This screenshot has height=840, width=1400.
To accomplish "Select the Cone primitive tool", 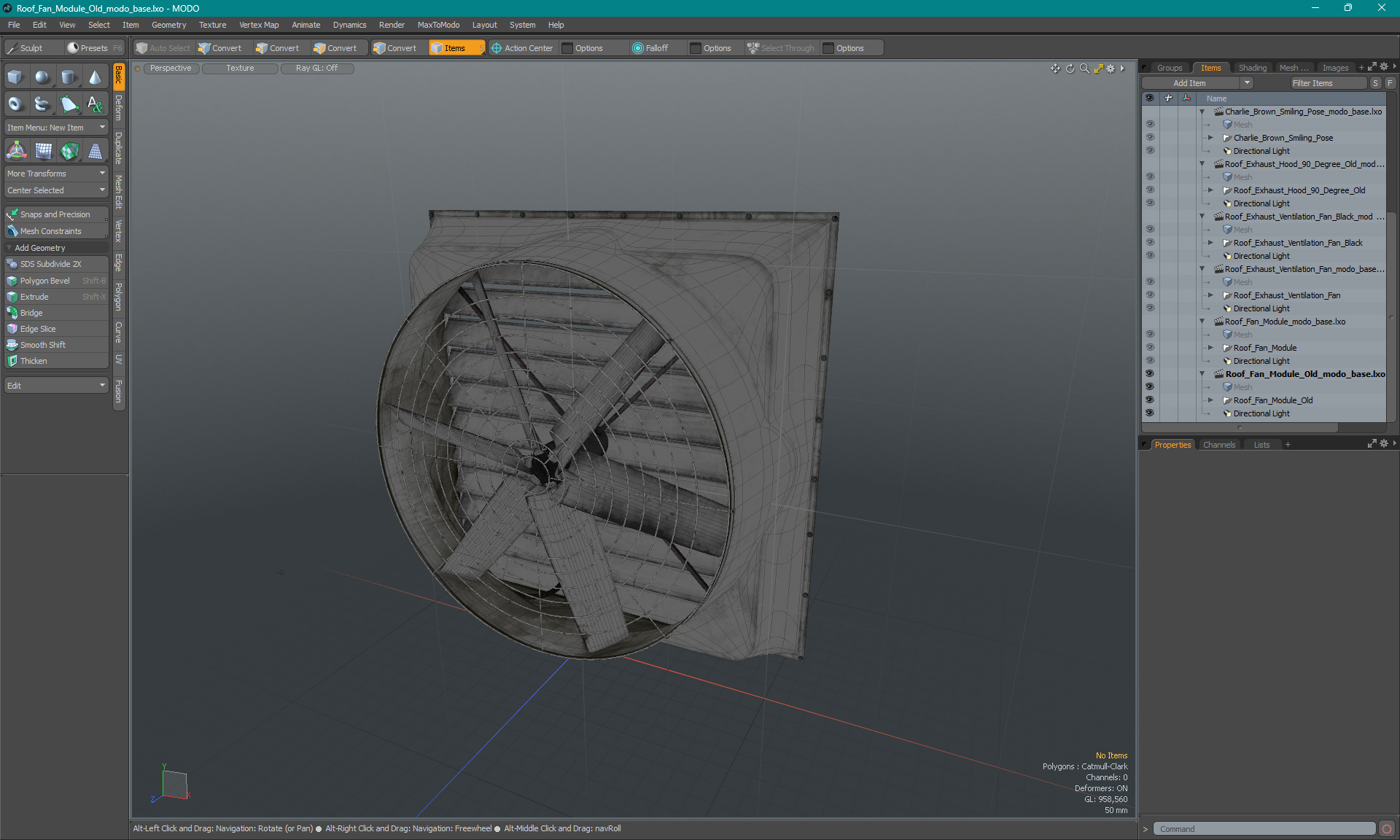I will point(96,77).
